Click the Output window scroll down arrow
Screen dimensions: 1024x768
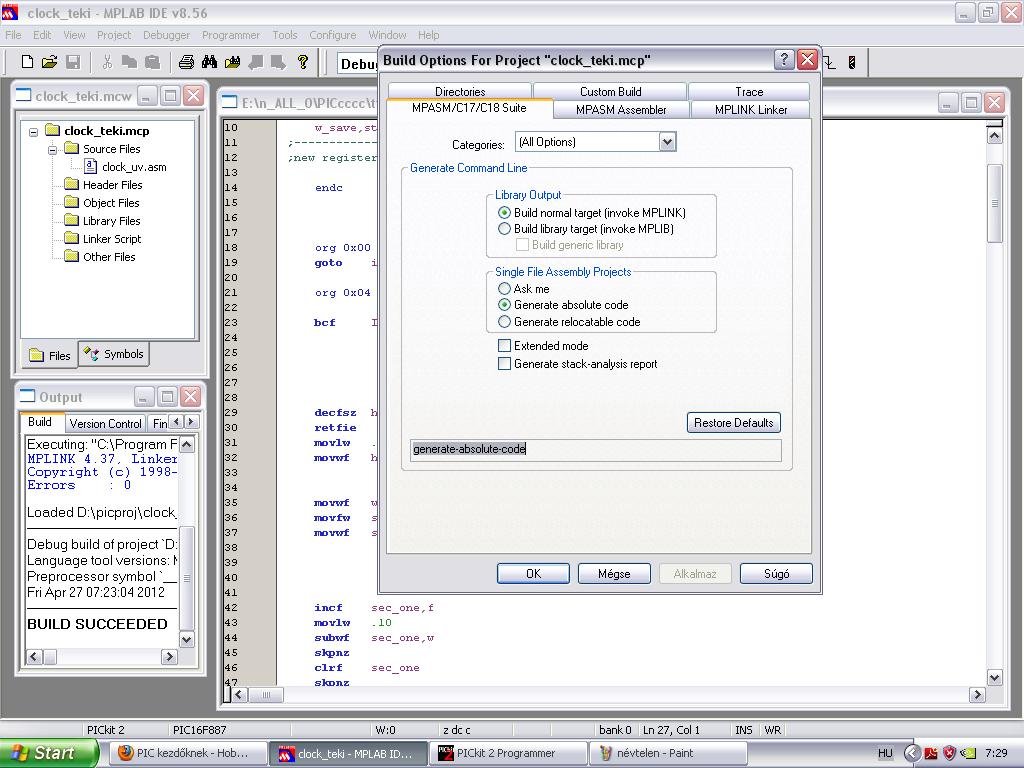click(186, 639)
